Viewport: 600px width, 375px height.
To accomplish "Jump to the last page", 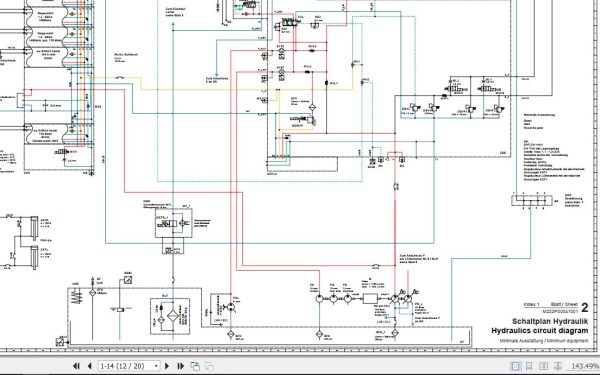I will (180, 366).
